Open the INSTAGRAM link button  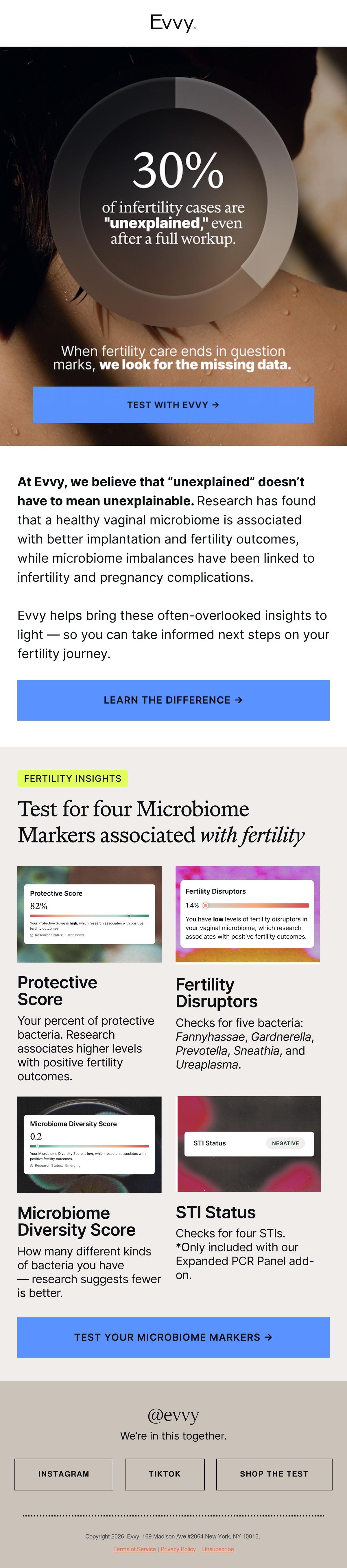pyautogui.click(x=64, y=1474)
